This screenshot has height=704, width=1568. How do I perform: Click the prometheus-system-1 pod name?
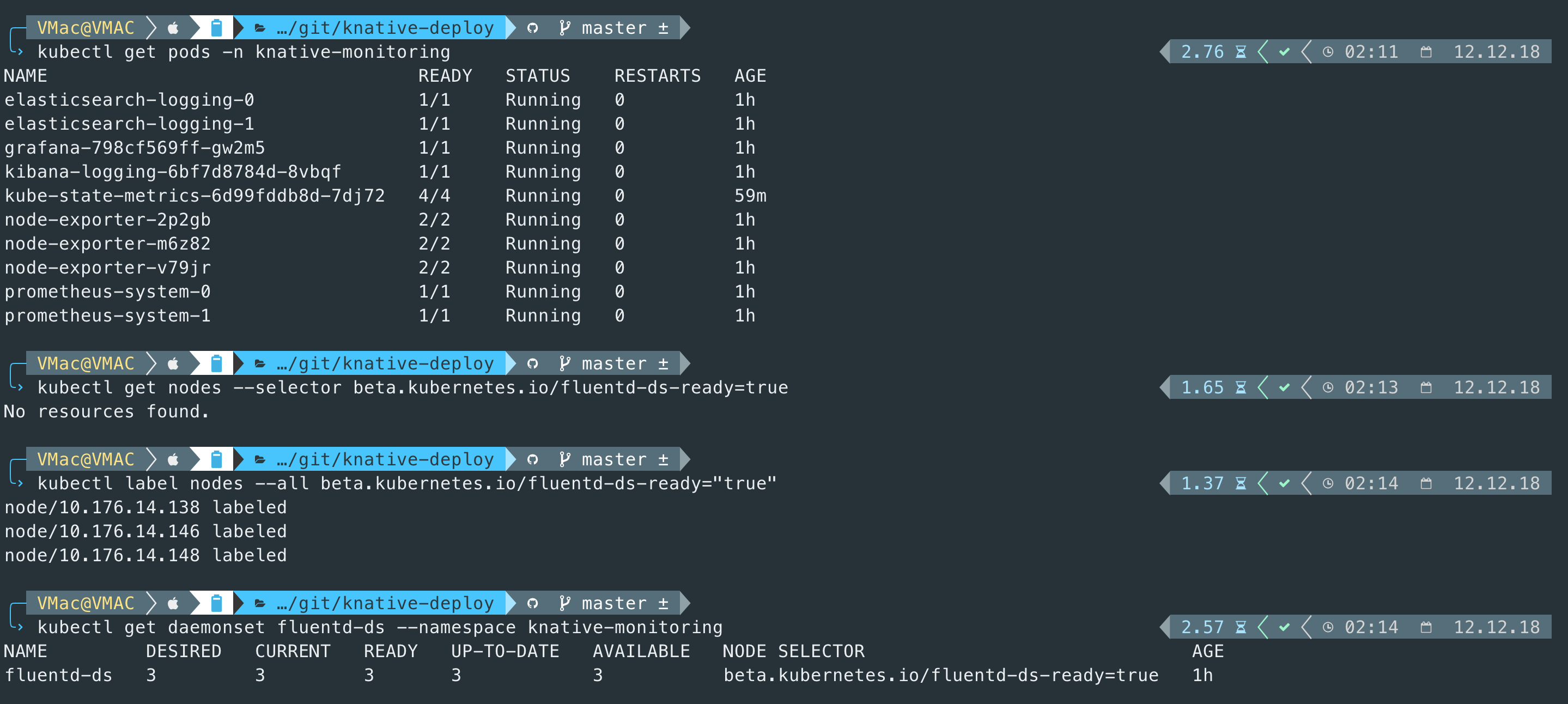pos(108,315)
